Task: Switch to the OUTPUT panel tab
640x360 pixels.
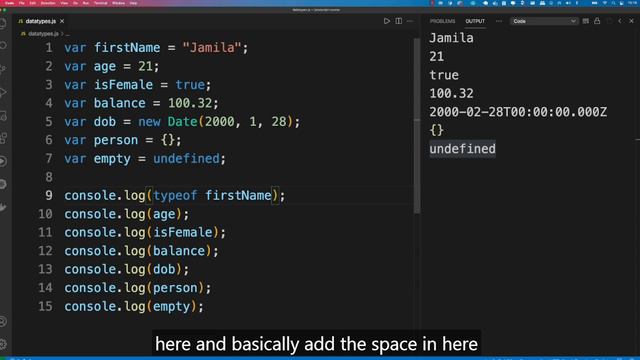Action: click(475, 21)
